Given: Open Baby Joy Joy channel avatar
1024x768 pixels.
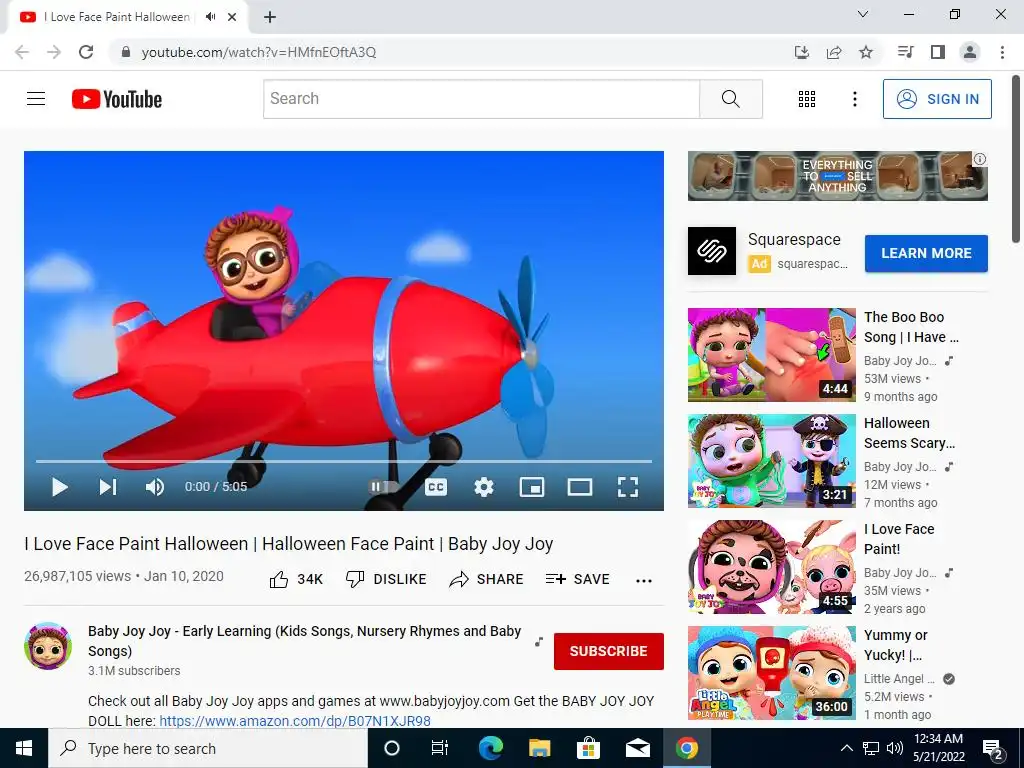Looking at the screenshot, I should pos(48,646).
